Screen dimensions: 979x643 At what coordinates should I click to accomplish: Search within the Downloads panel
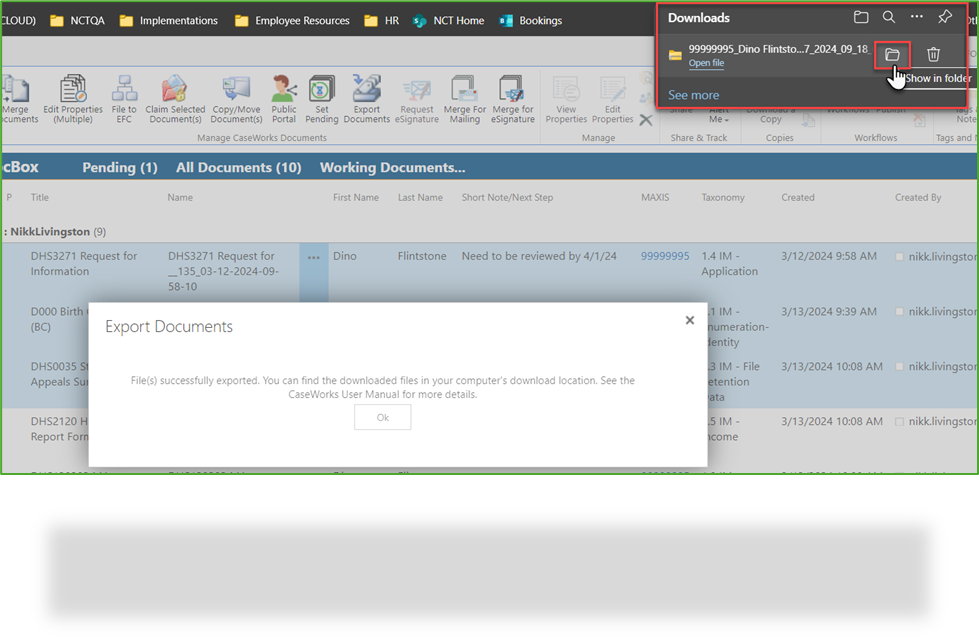pos(889,17)
